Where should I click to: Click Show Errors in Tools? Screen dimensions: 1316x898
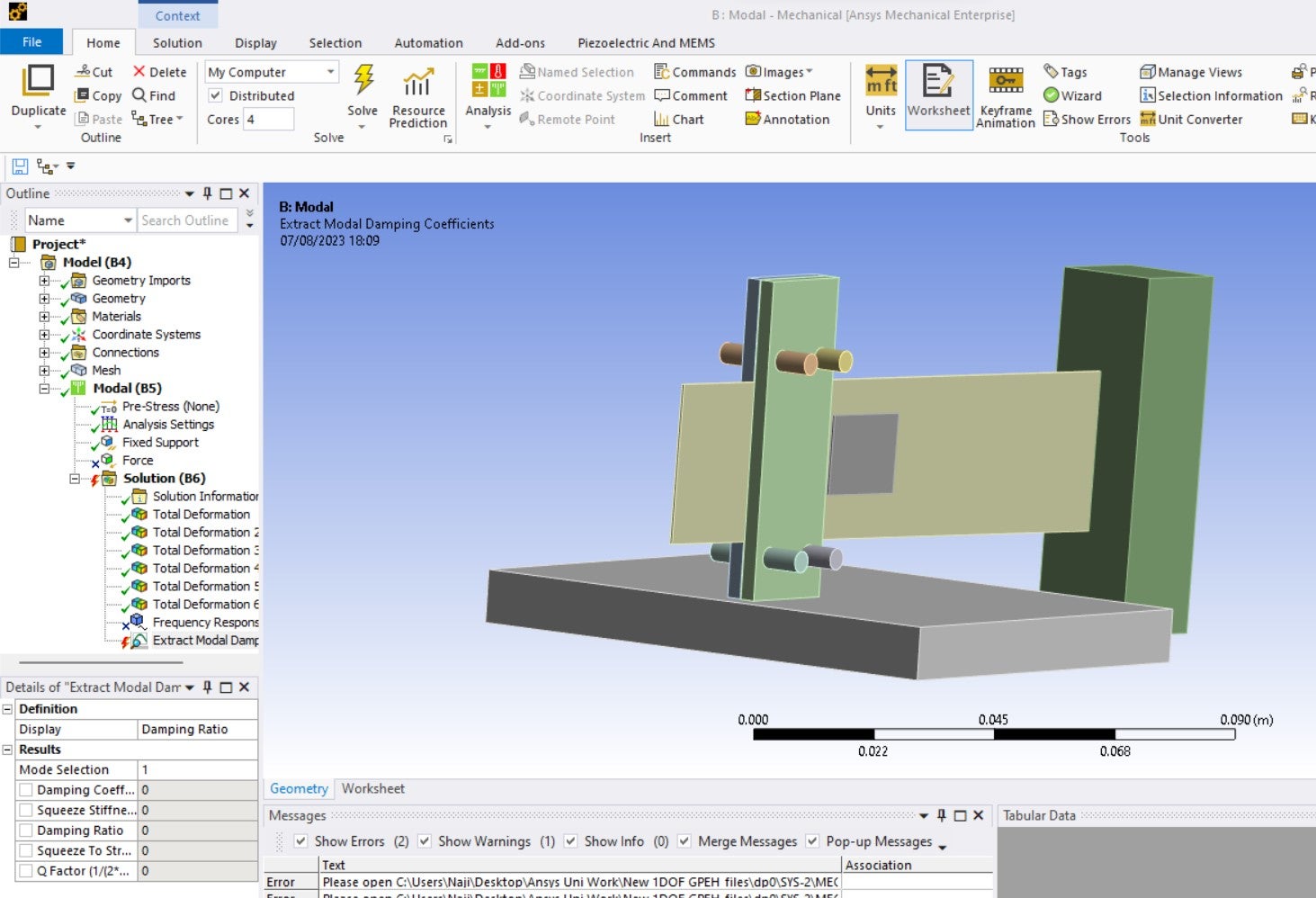[x=1087, y=119]
